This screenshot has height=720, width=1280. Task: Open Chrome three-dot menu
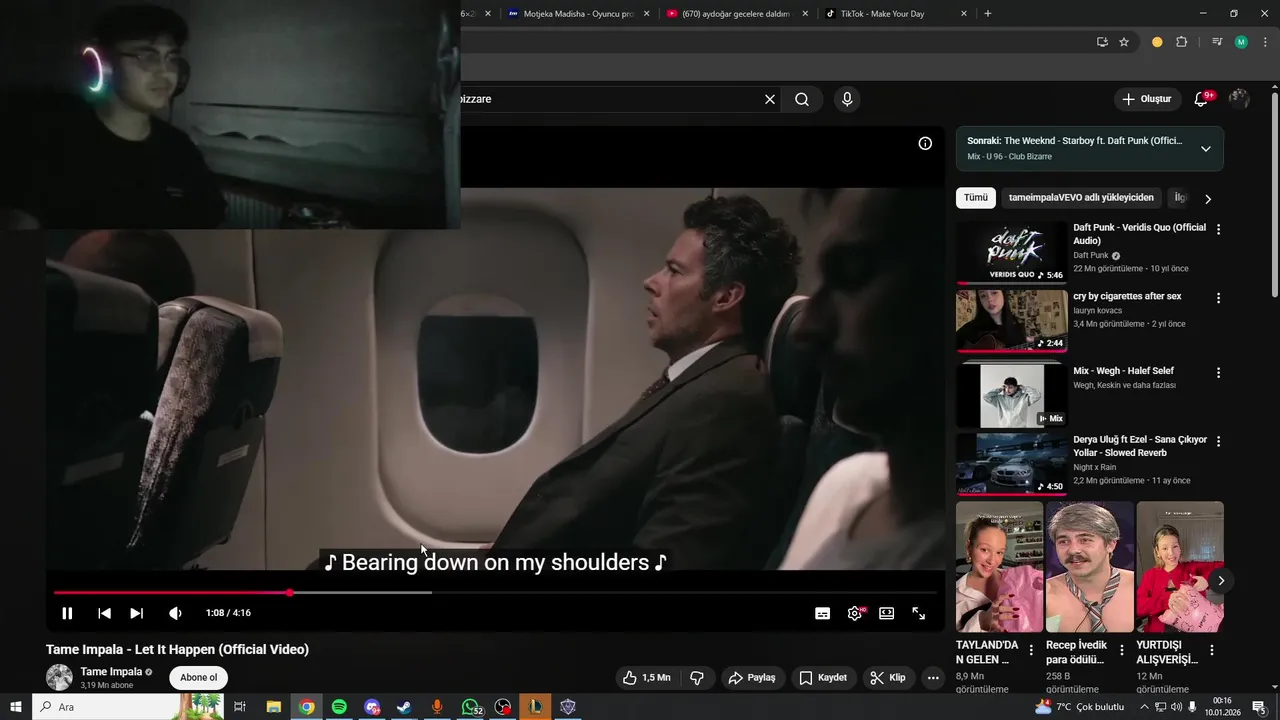click(1263, 42)
